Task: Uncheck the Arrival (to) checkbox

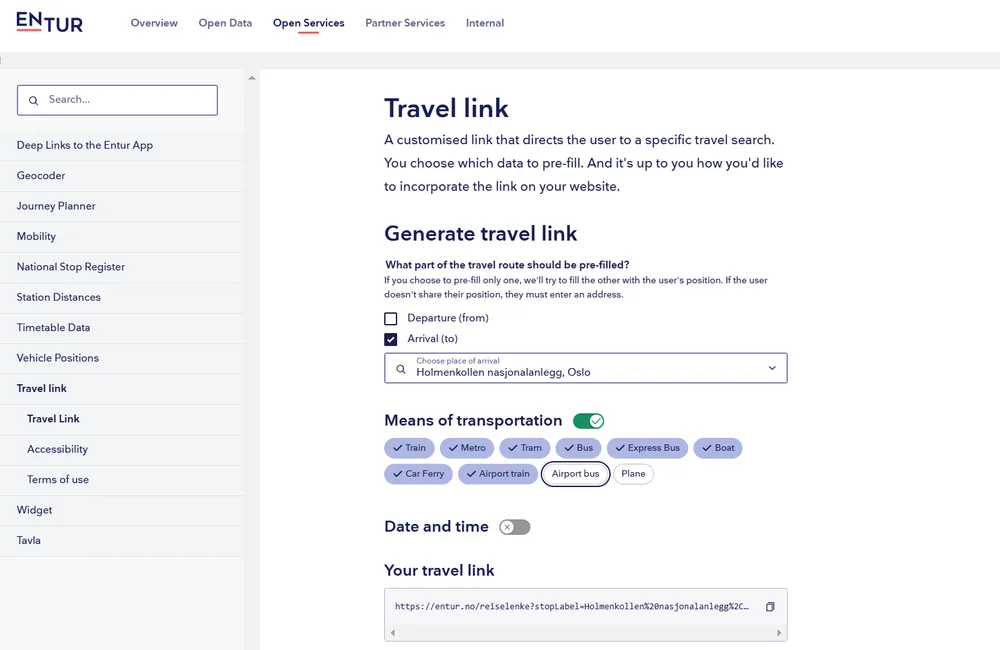Action: click(x=391, y=339)
